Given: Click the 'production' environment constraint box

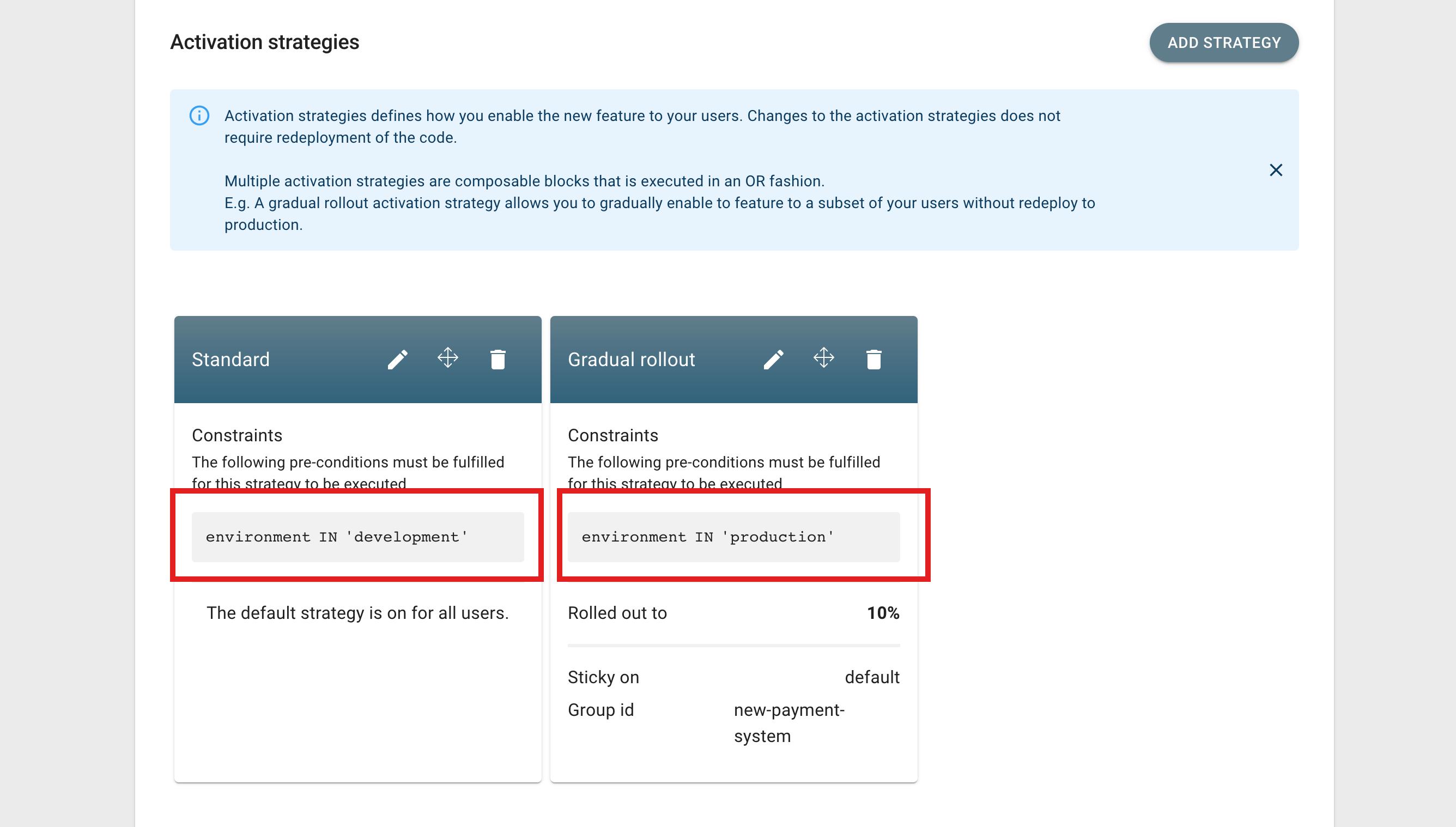Looking at the screenshot, I should (733, 537).
